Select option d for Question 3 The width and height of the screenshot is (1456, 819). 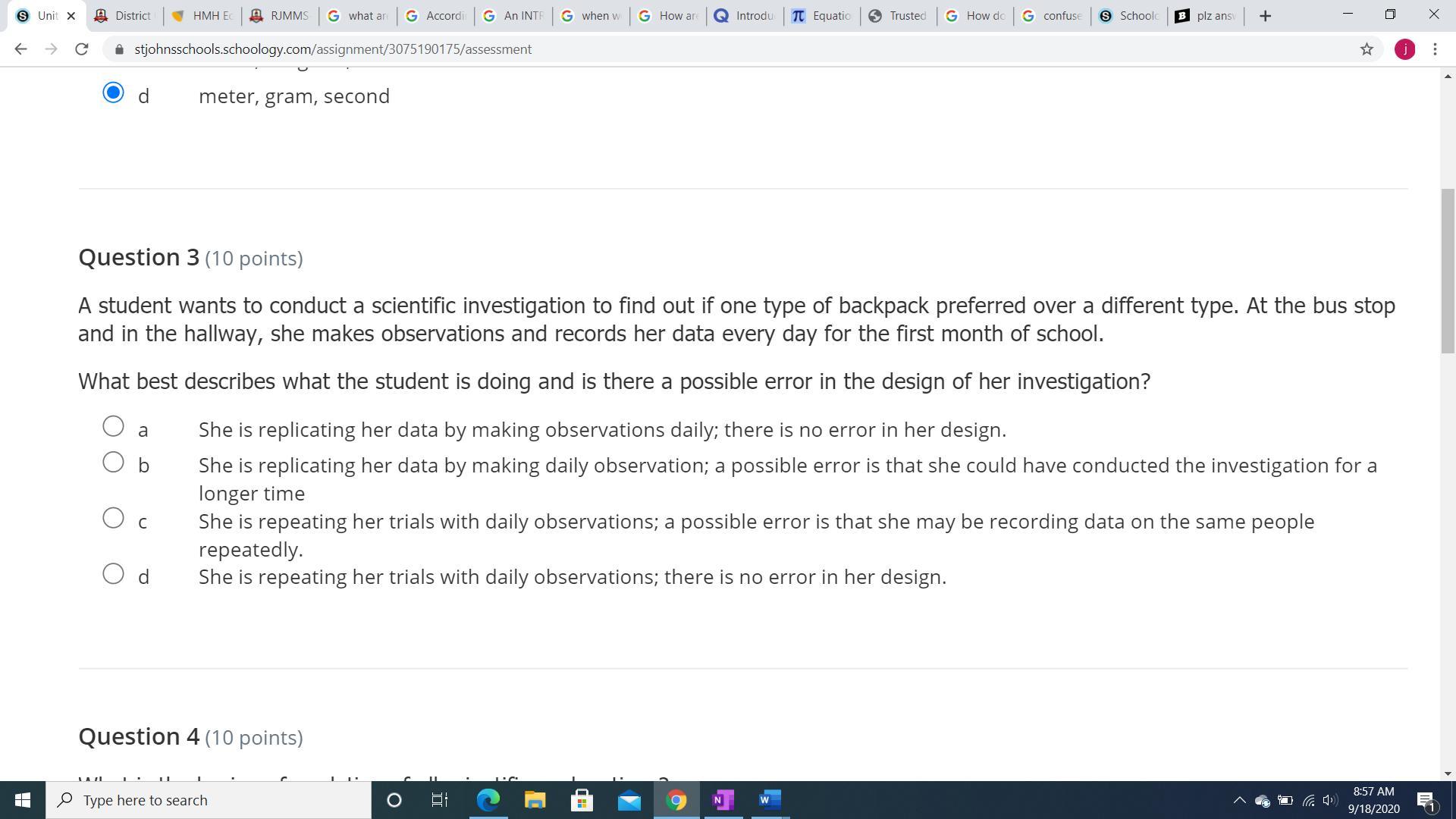[113, 574]
